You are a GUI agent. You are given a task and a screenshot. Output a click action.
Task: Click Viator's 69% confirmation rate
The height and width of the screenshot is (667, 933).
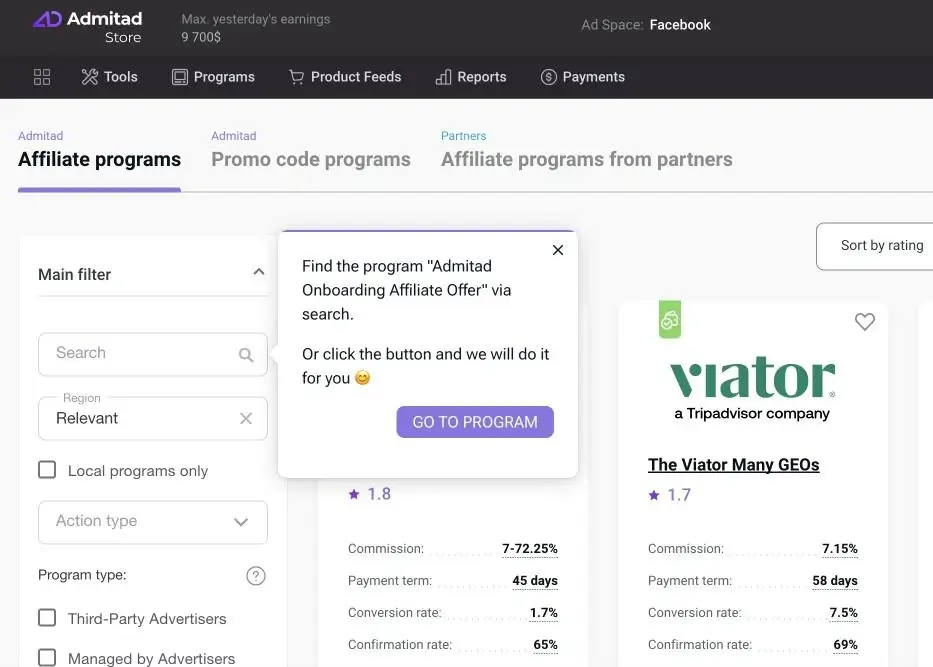click(846, 645)
